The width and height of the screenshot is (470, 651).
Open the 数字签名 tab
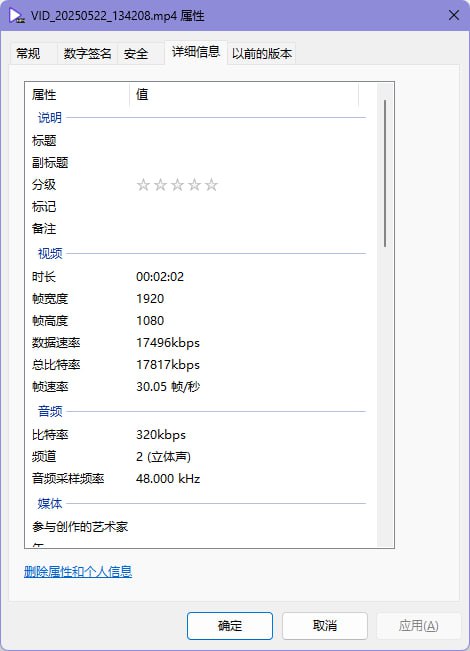tap(87, 54)
